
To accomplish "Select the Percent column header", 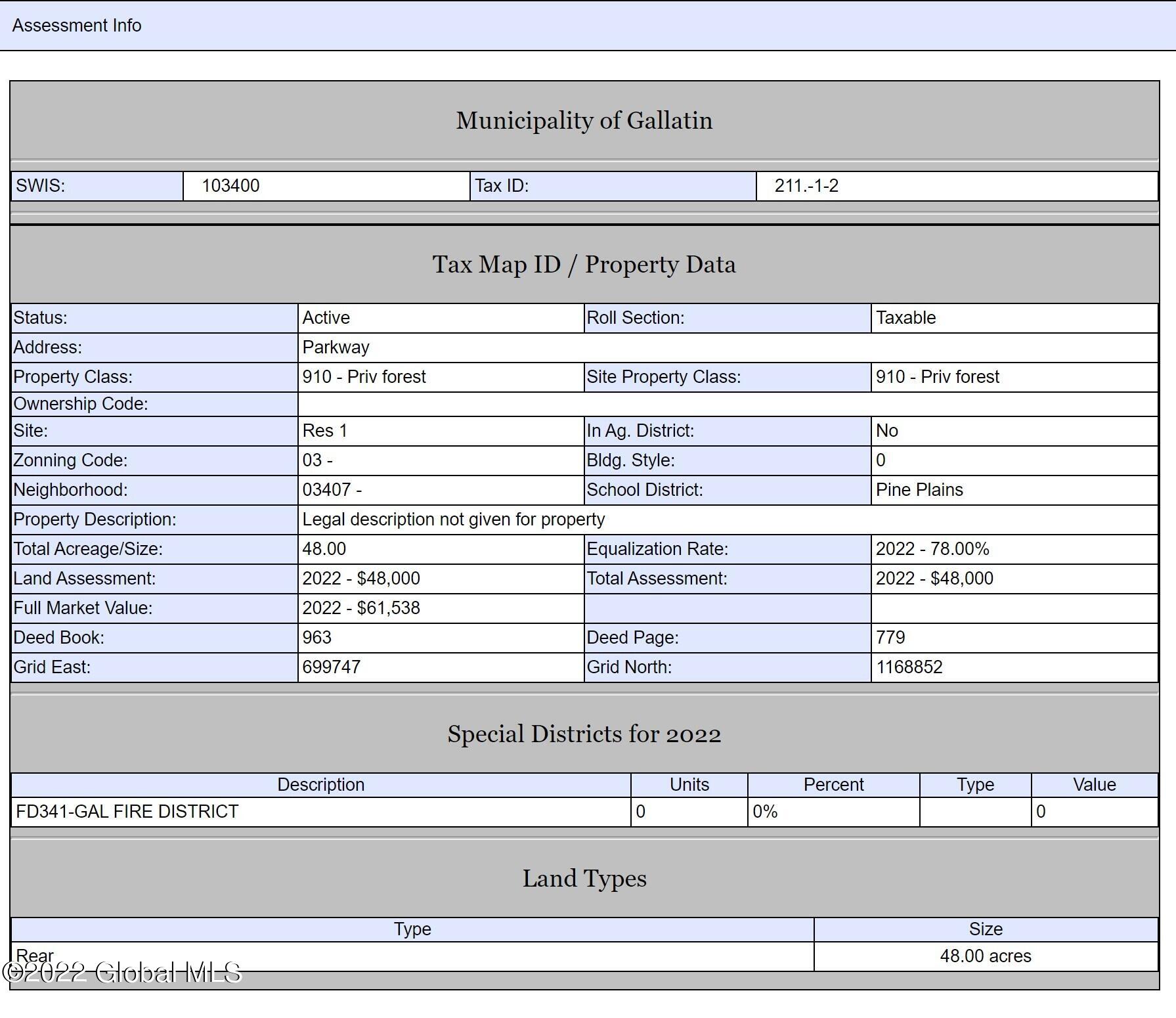I will 834,785.
